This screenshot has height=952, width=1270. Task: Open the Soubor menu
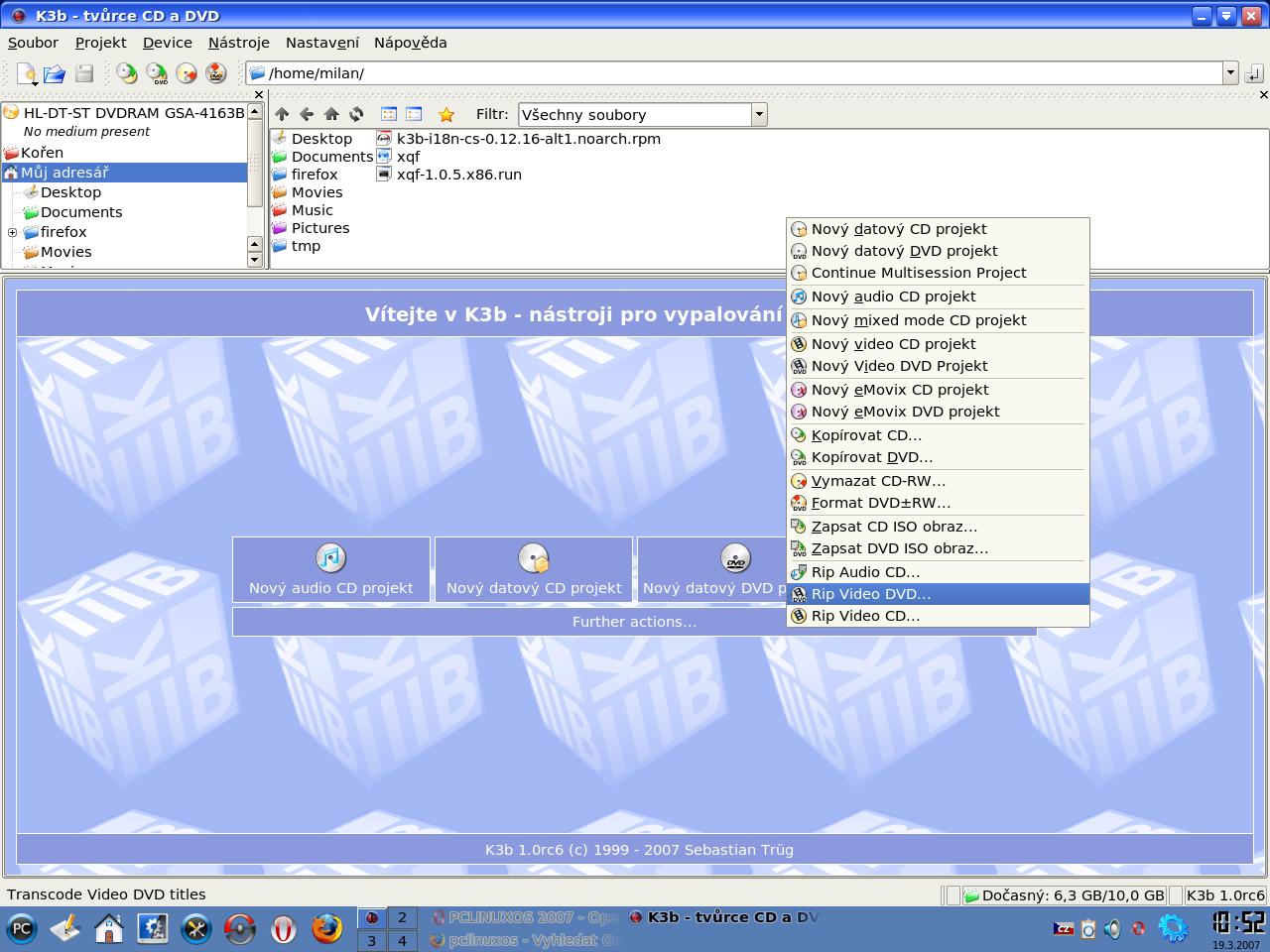coord(33,43)
